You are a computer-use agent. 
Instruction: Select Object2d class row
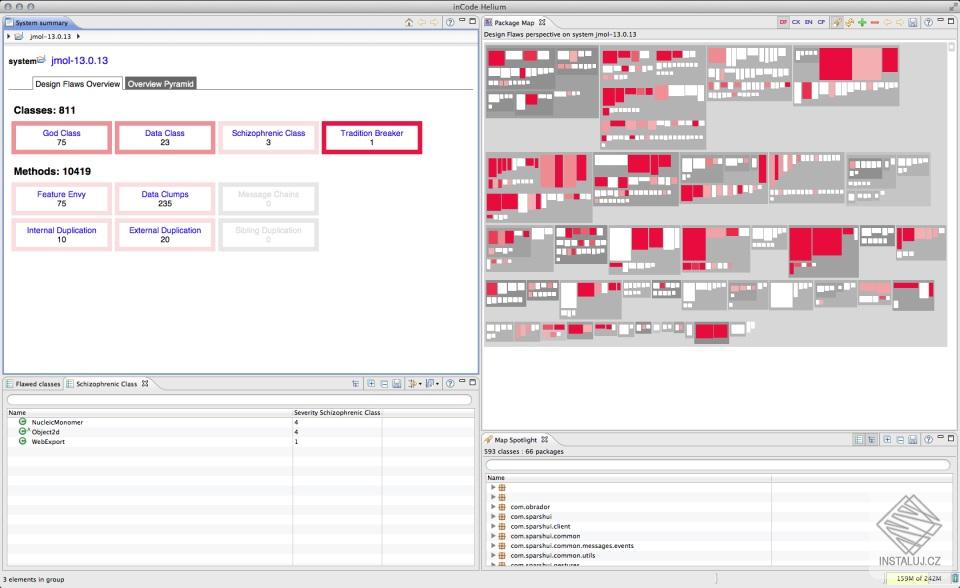coord(241,432)
